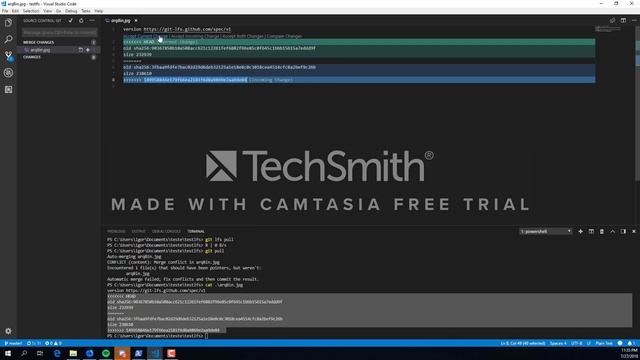
Task: Open the Search view in activity bar
Action: [x=8, y=39]
